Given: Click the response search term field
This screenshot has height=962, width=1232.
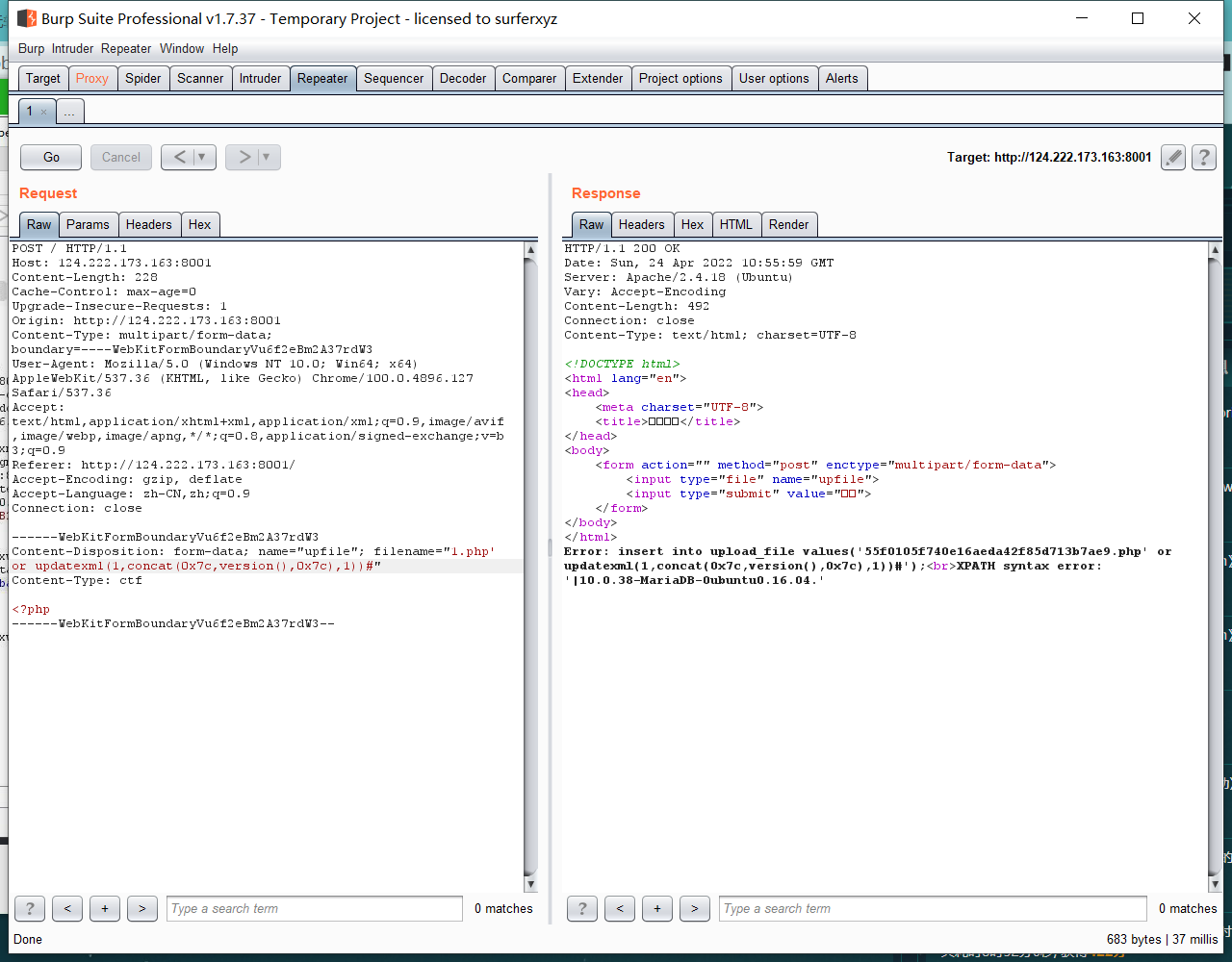Looking at the screenshot, I should [x=933, y=908].
